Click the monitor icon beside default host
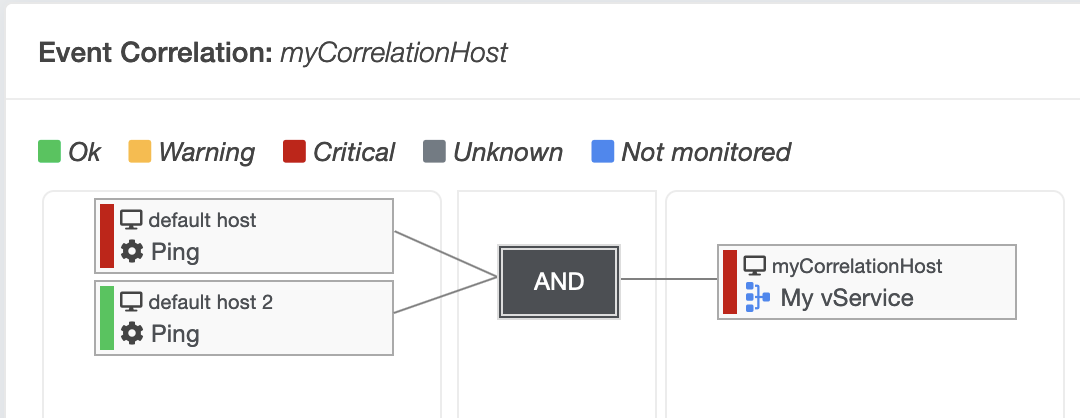The image size is (1080, 418). 131,220
